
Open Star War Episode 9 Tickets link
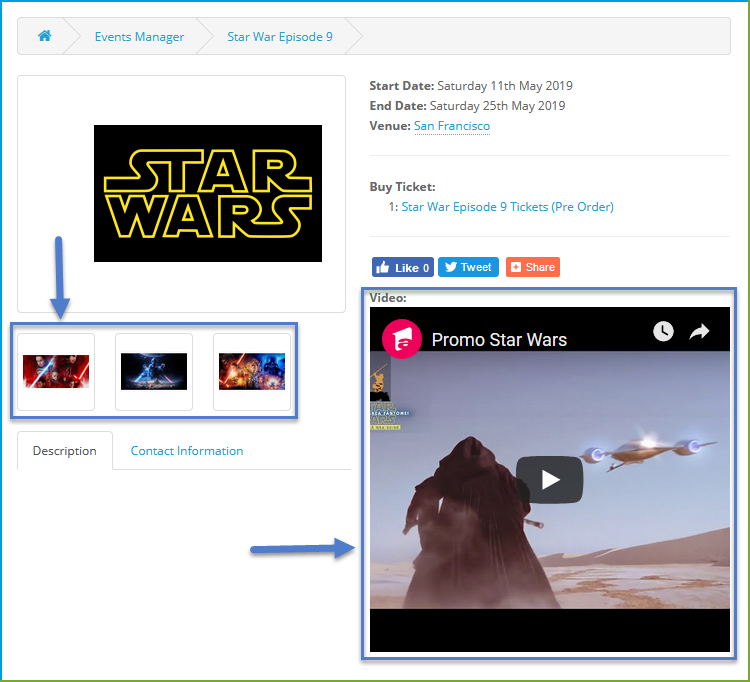pyautogui.click(x=507, y=207)
